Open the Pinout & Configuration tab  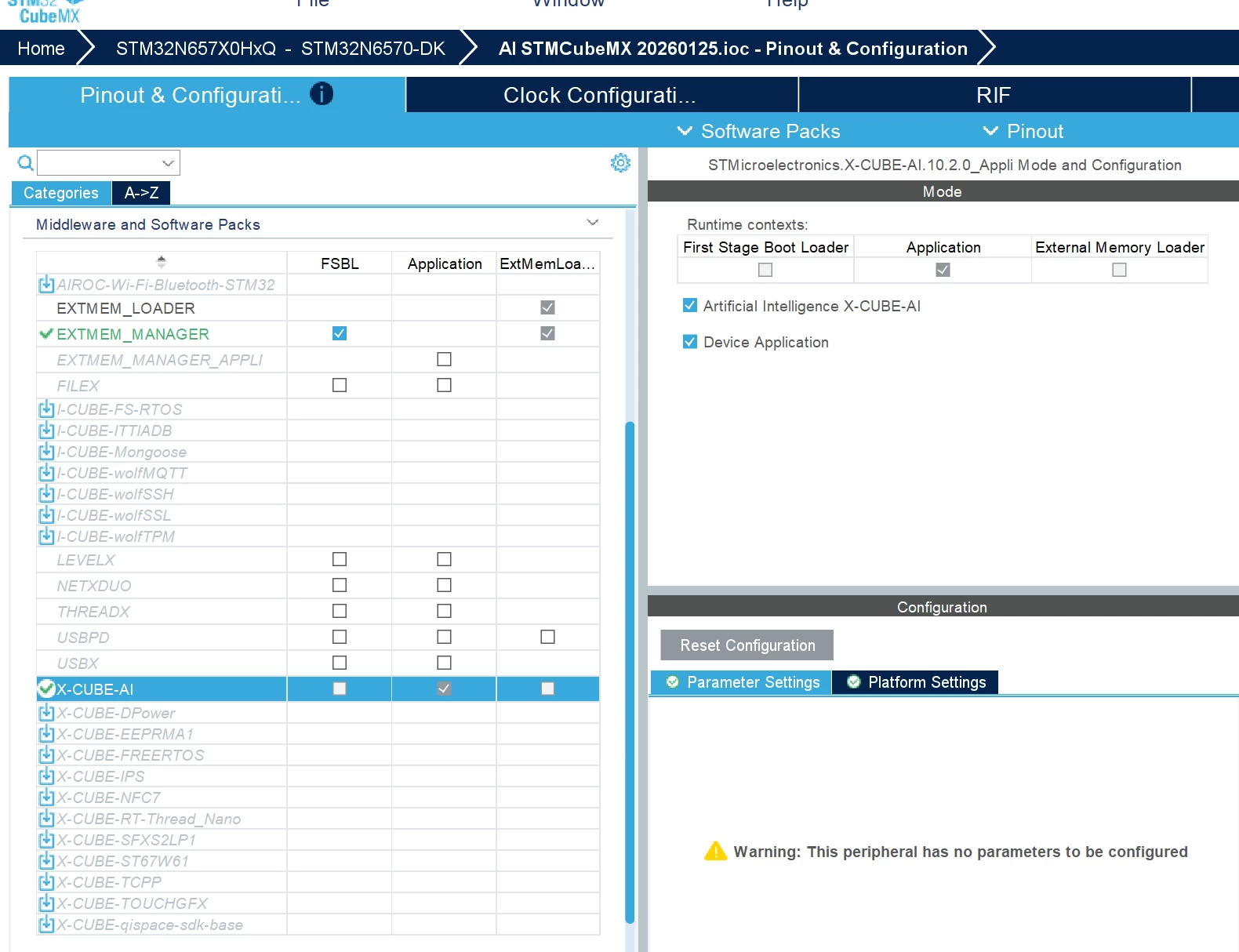[x=207, y=95]
